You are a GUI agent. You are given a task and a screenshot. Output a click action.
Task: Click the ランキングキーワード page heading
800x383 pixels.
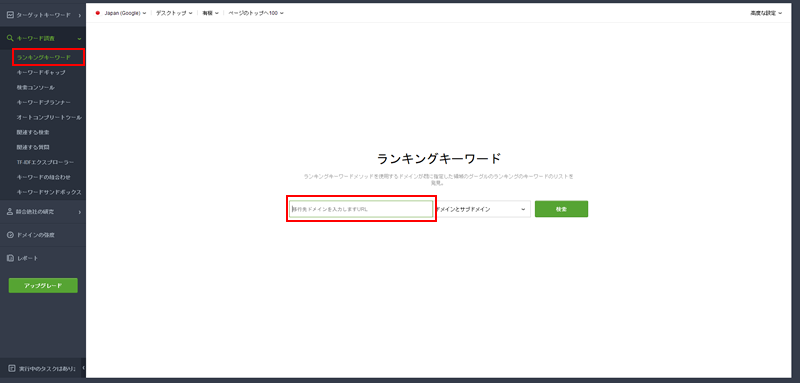click(439, 158)
